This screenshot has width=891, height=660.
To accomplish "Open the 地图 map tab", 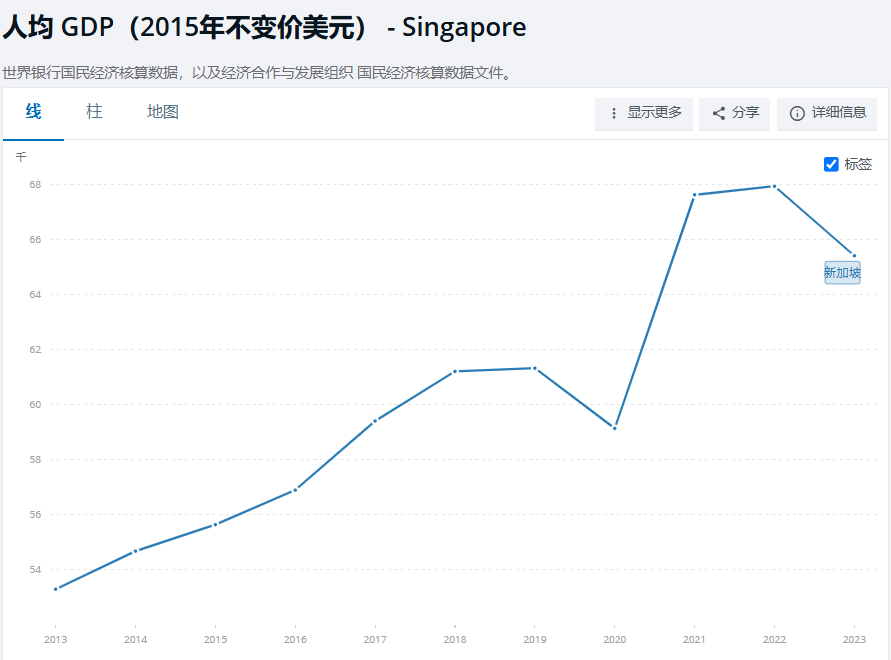I will click(x=163, y=111).
